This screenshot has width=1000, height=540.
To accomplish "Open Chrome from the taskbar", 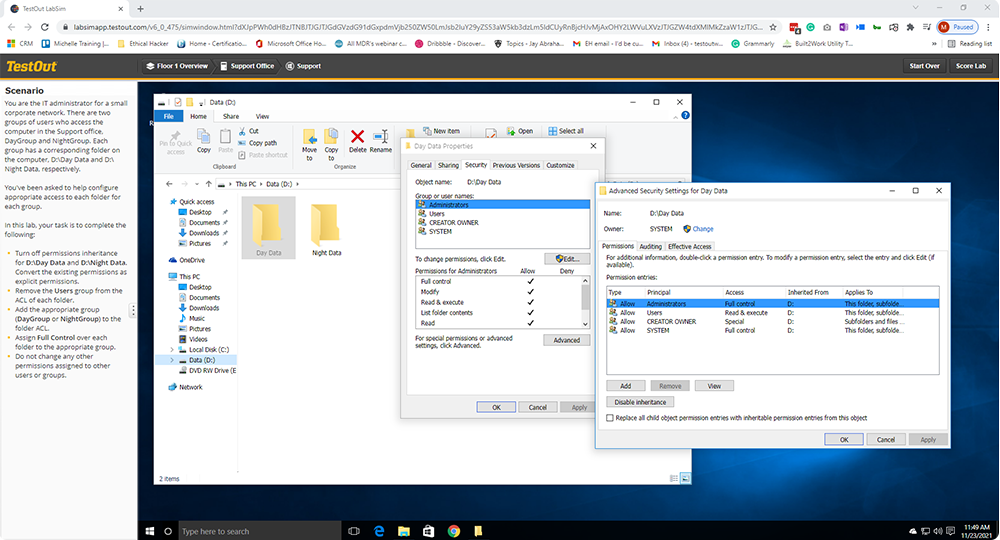I will [x=453, y=531].
